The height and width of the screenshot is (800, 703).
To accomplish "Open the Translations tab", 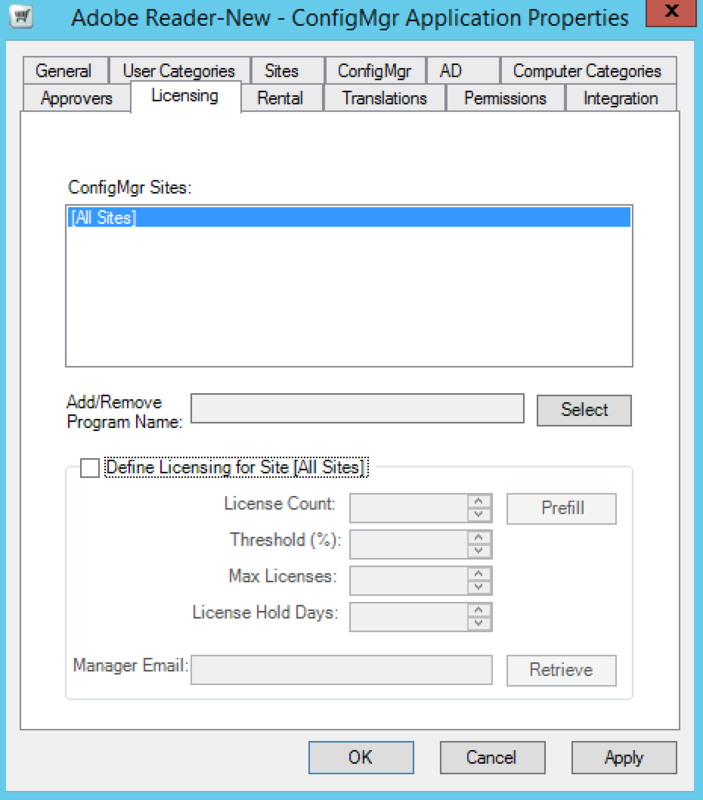I will click(x=384, y=98).
